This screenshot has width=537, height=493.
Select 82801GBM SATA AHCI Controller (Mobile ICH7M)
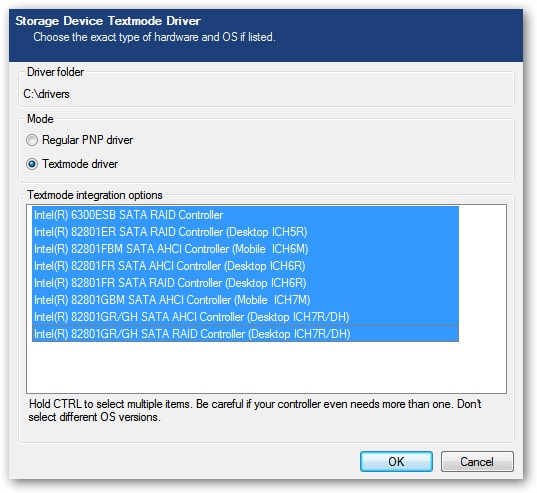pos(245,300)
